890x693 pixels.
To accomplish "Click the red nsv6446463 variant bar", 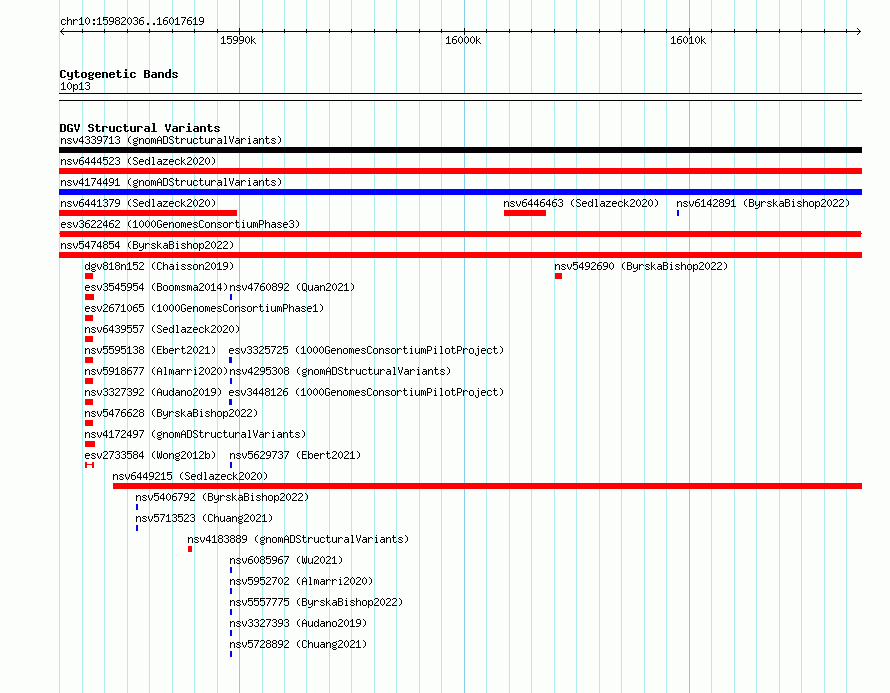I will coord(525,213).
